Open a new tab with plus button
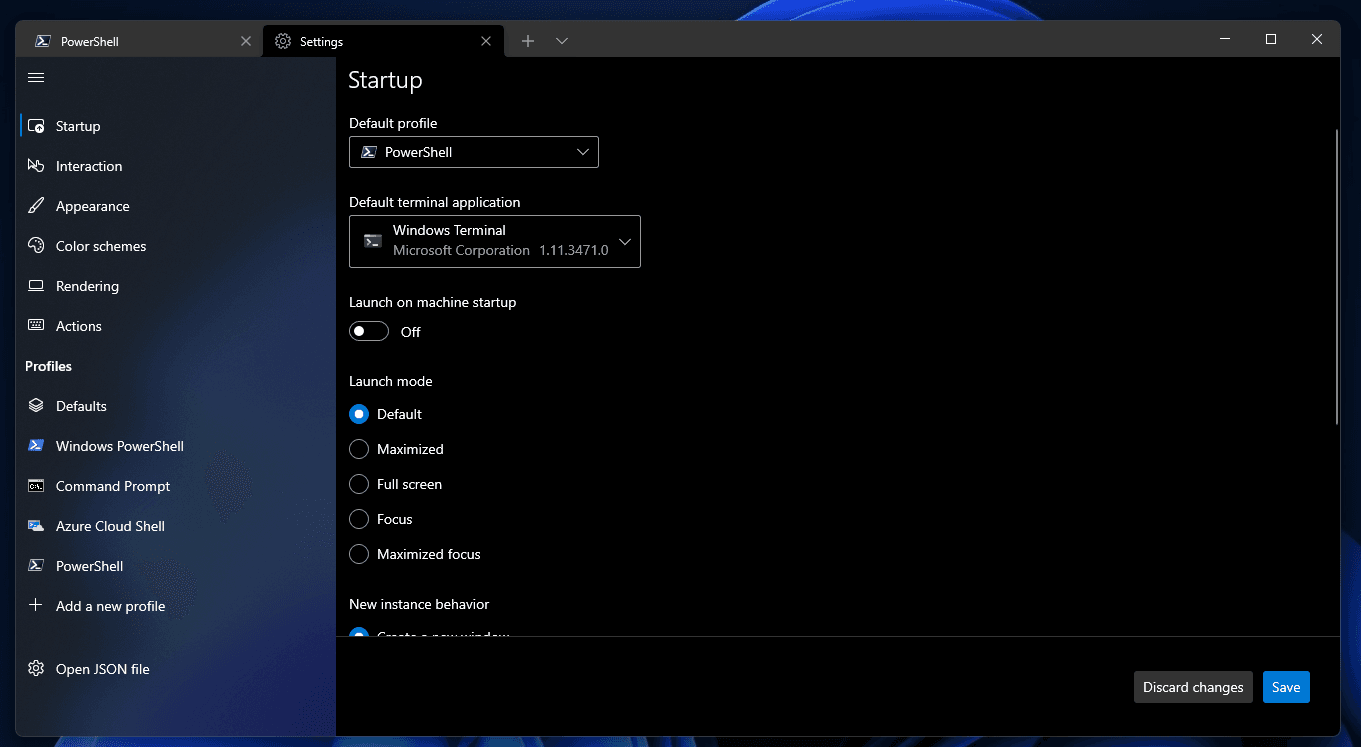1361x747 pixels. pos(528,41)
